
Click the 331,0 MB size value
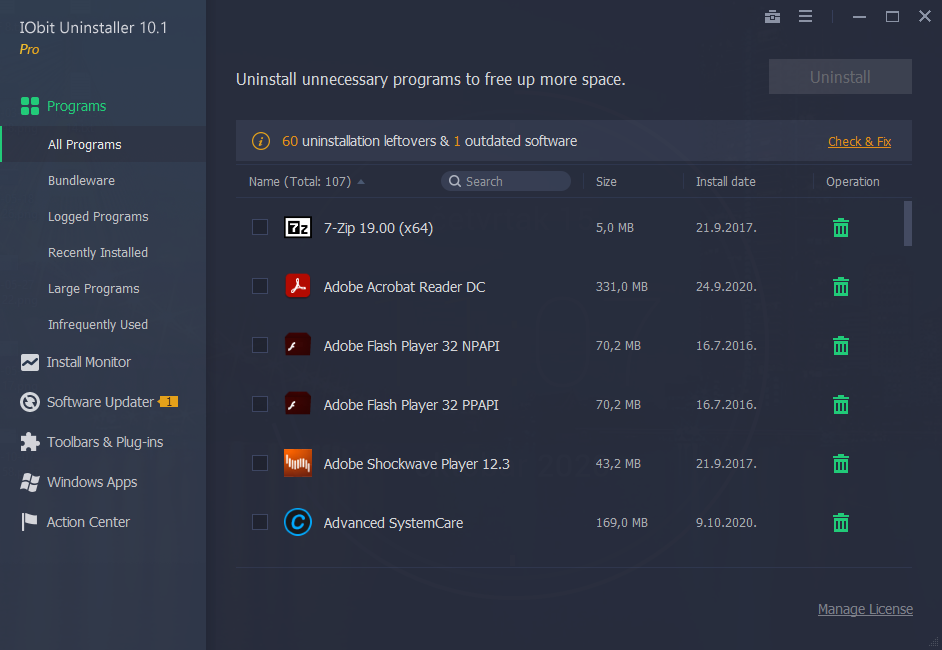622,287
